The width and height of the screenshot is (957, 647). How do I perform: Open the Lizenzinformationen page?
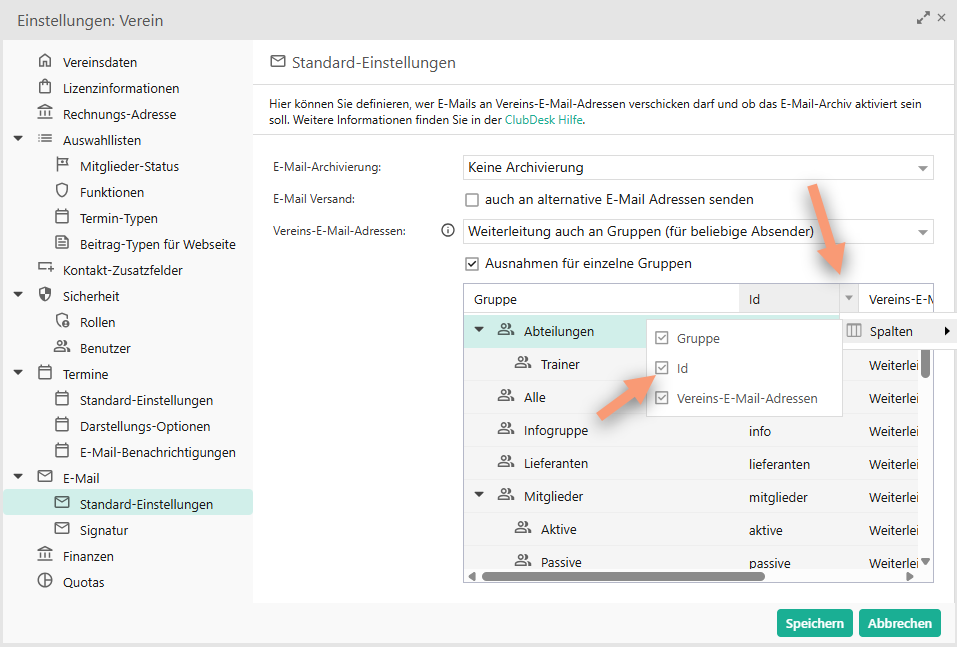(121, 89)
